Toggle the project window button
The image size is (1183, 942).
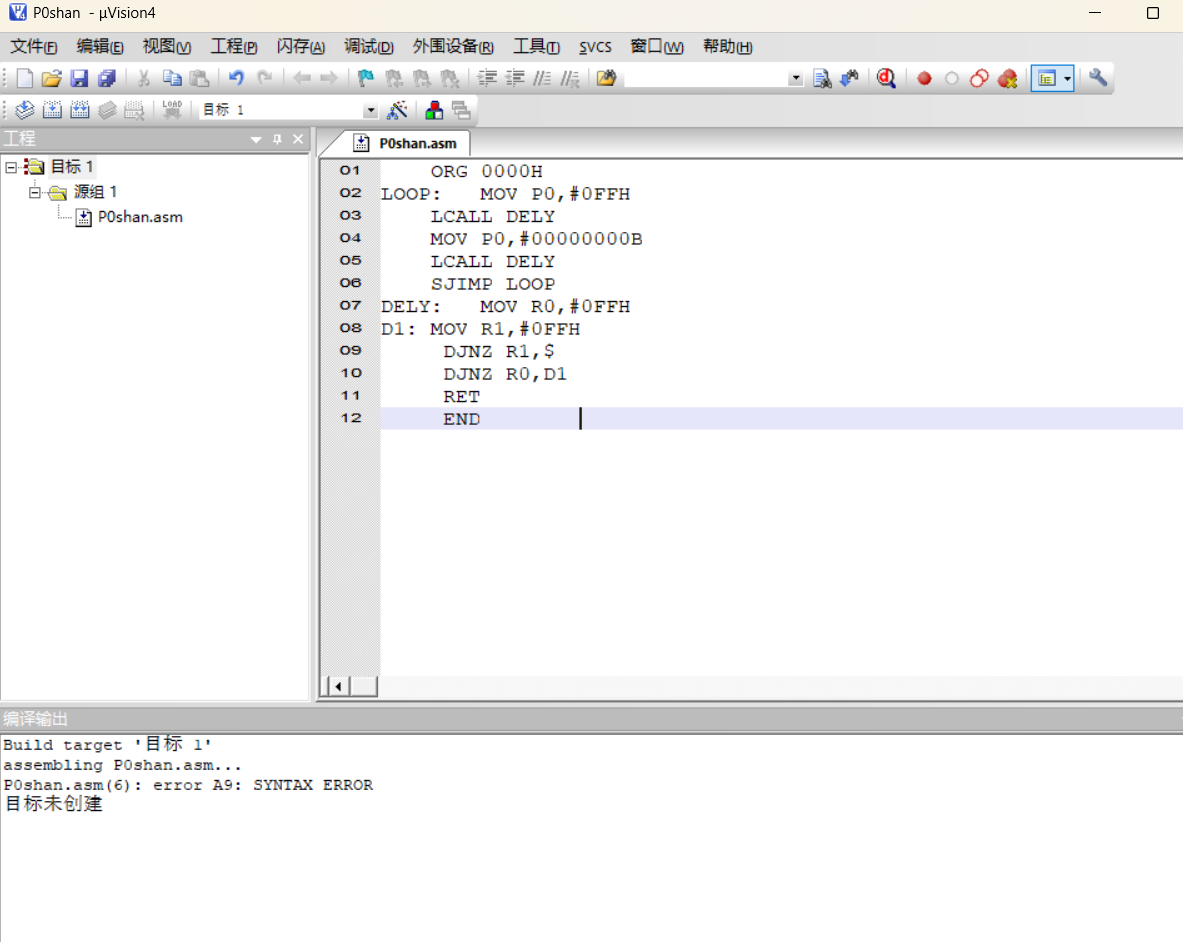1047,78
